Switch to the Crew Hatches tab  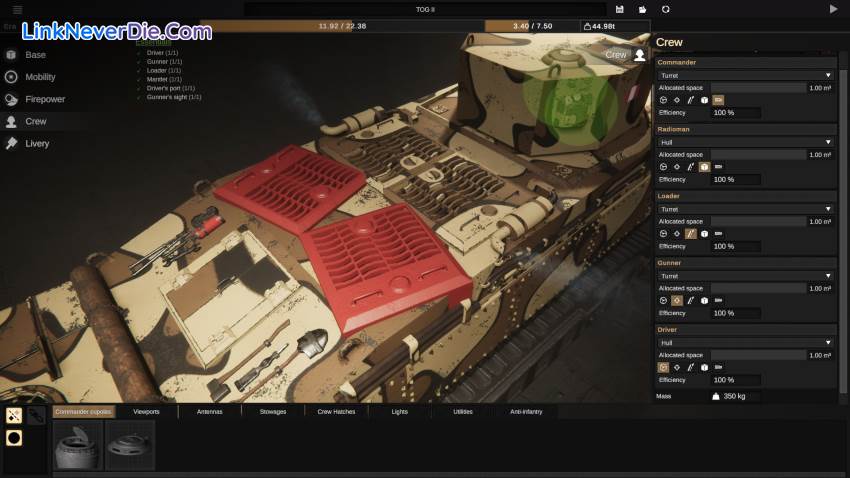[x=337, y=411]
